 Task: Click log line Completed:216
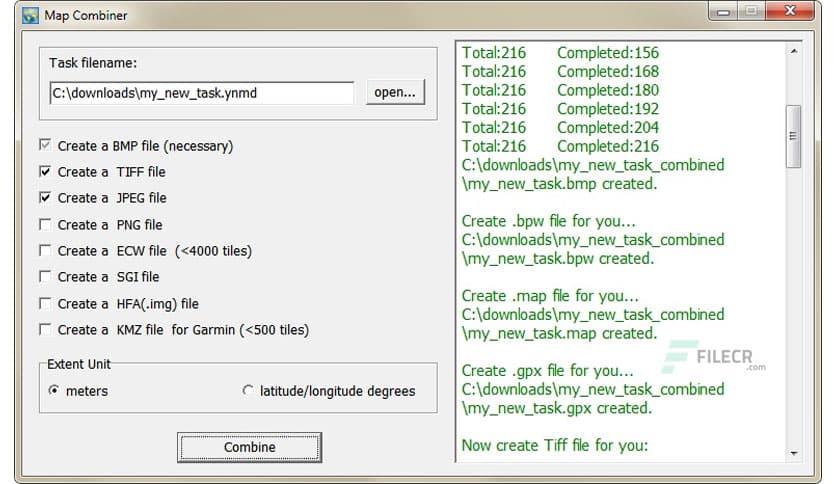(608, 146)
